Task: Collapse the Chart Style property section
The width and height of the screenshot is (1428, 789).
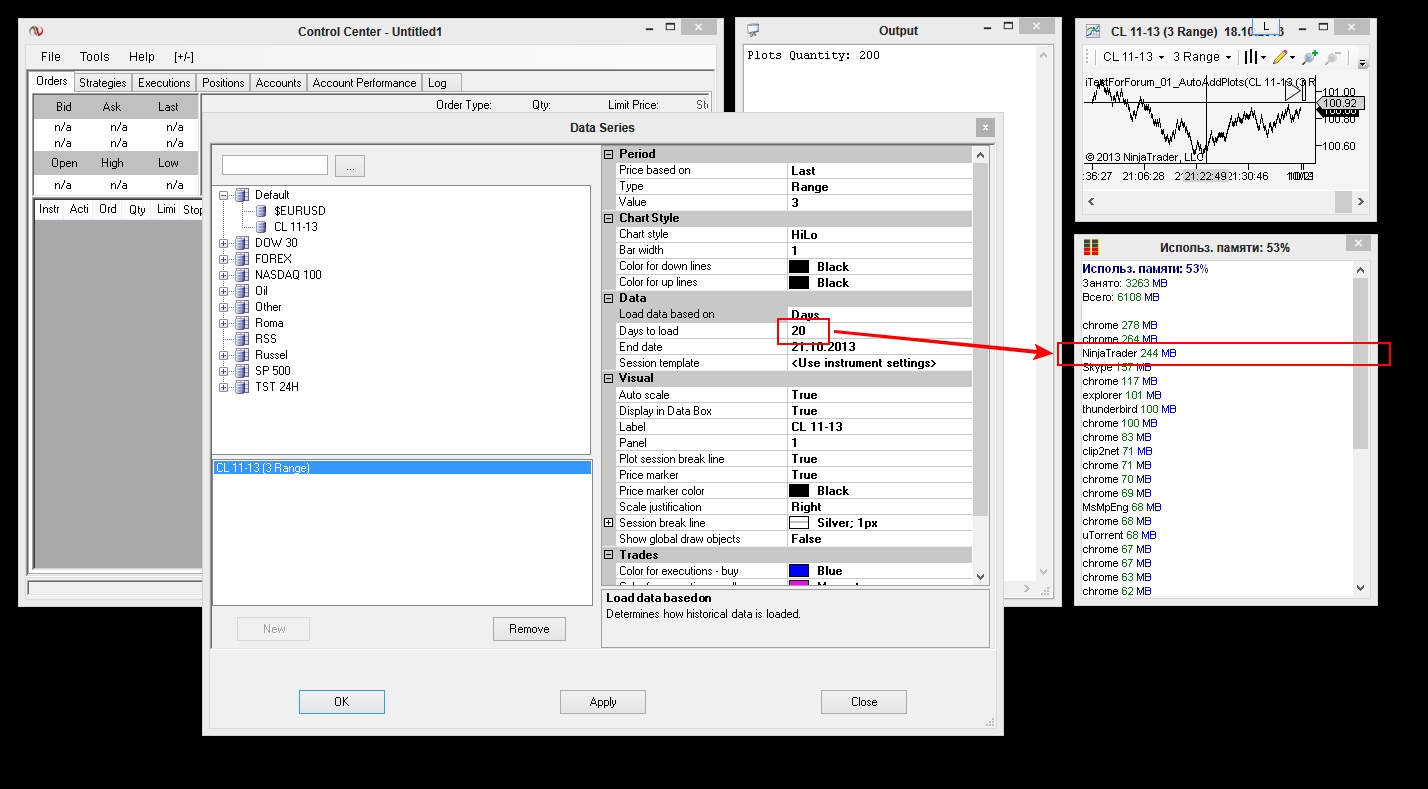Action: point(608,218)
